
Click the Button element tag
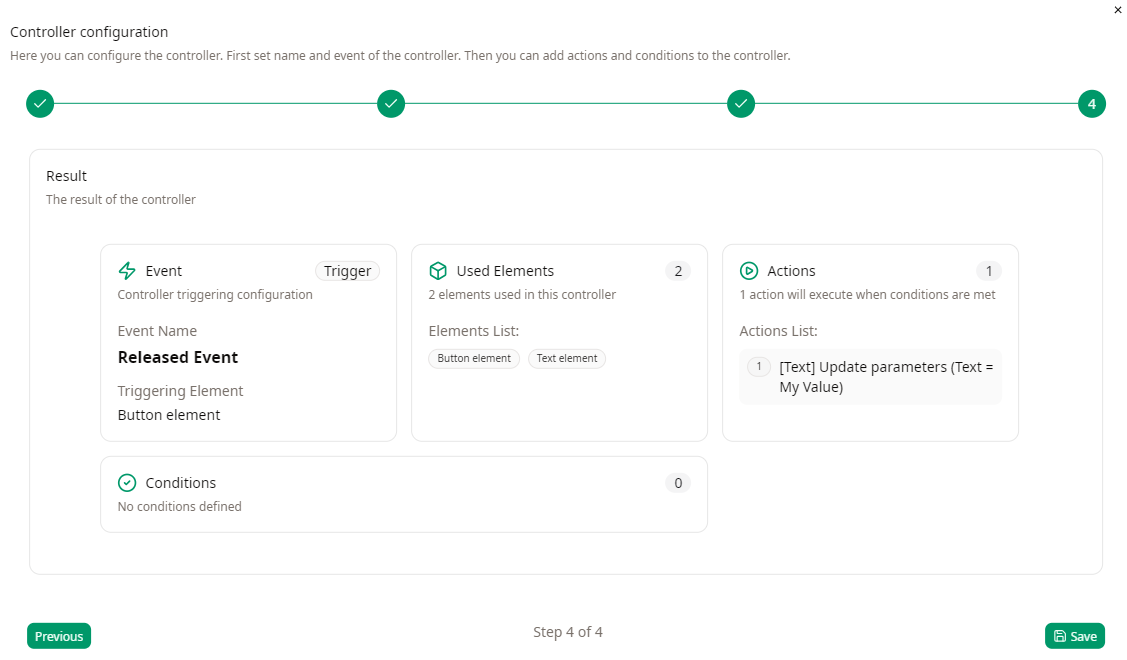pyautogui.click(x=474, y=358)
